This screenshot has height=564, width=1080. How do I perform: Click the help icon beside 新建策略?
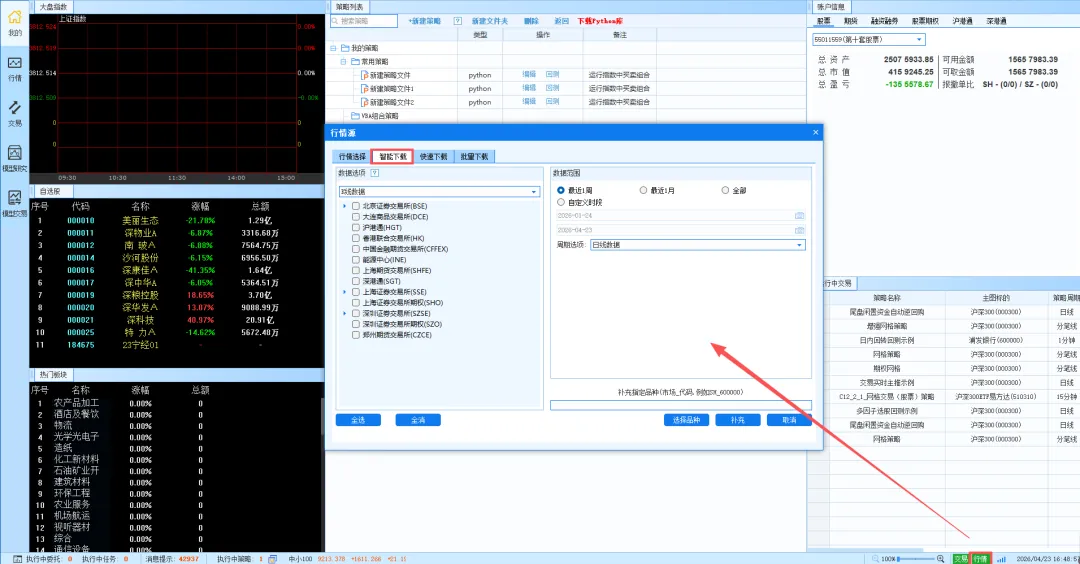[x=457, y=21]
